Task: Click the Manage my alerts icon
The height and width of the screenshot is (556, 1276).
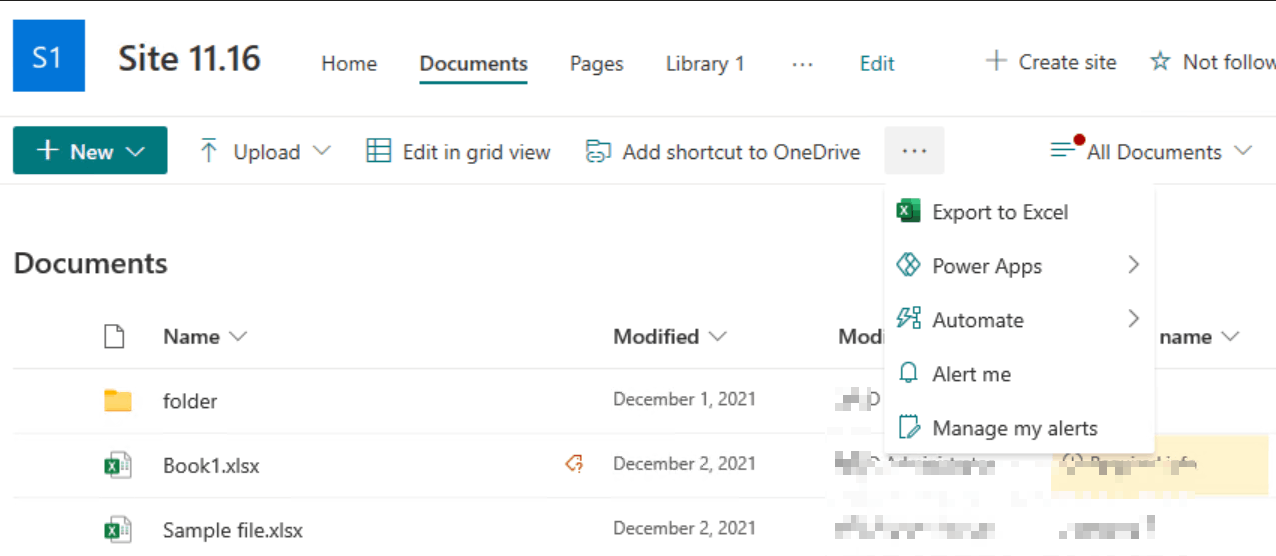Action: [x=908, y=427]
